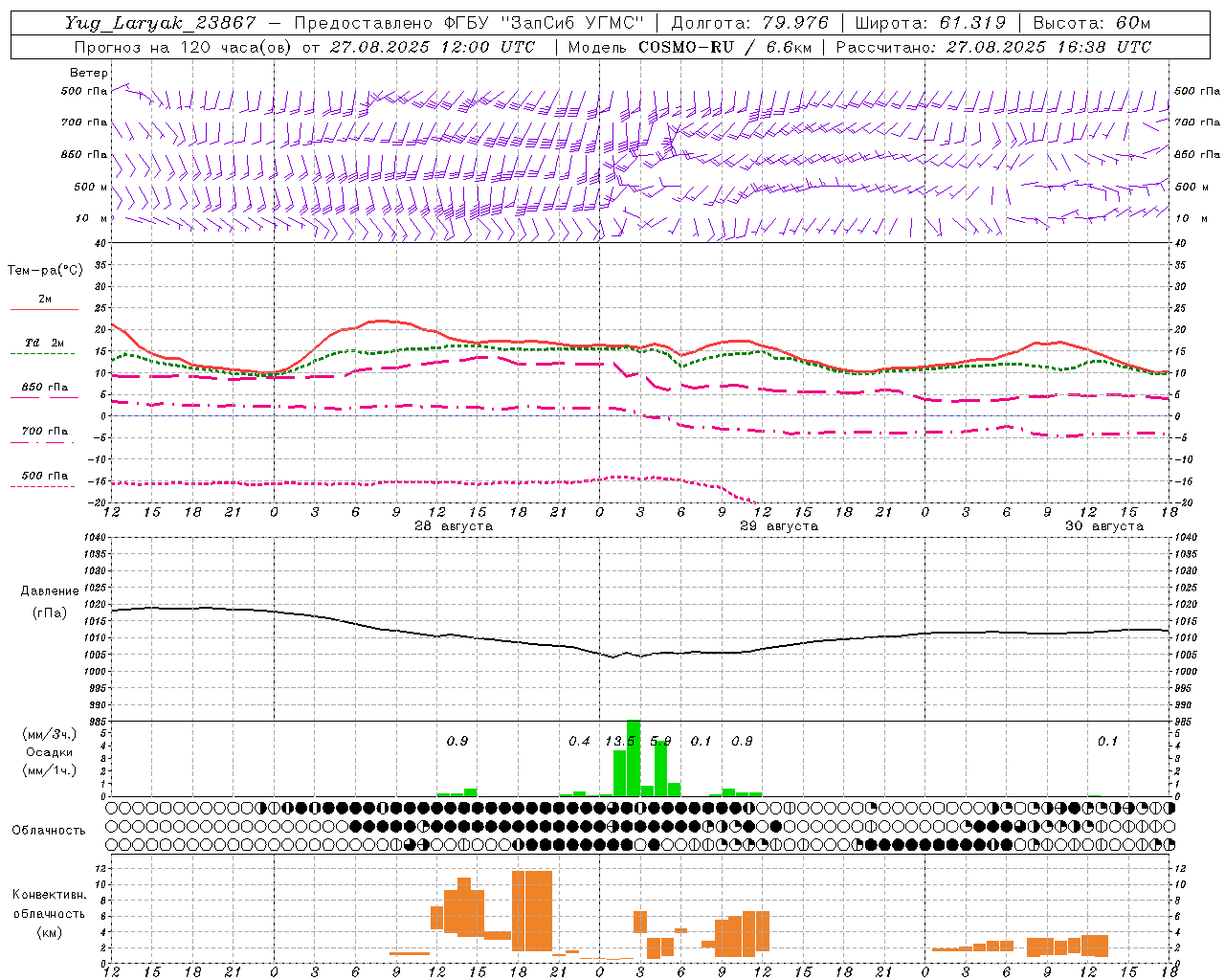Click the 850 гПа temperature legend entry
Screen dimensions: 1225x980
(x=44, y=388)
